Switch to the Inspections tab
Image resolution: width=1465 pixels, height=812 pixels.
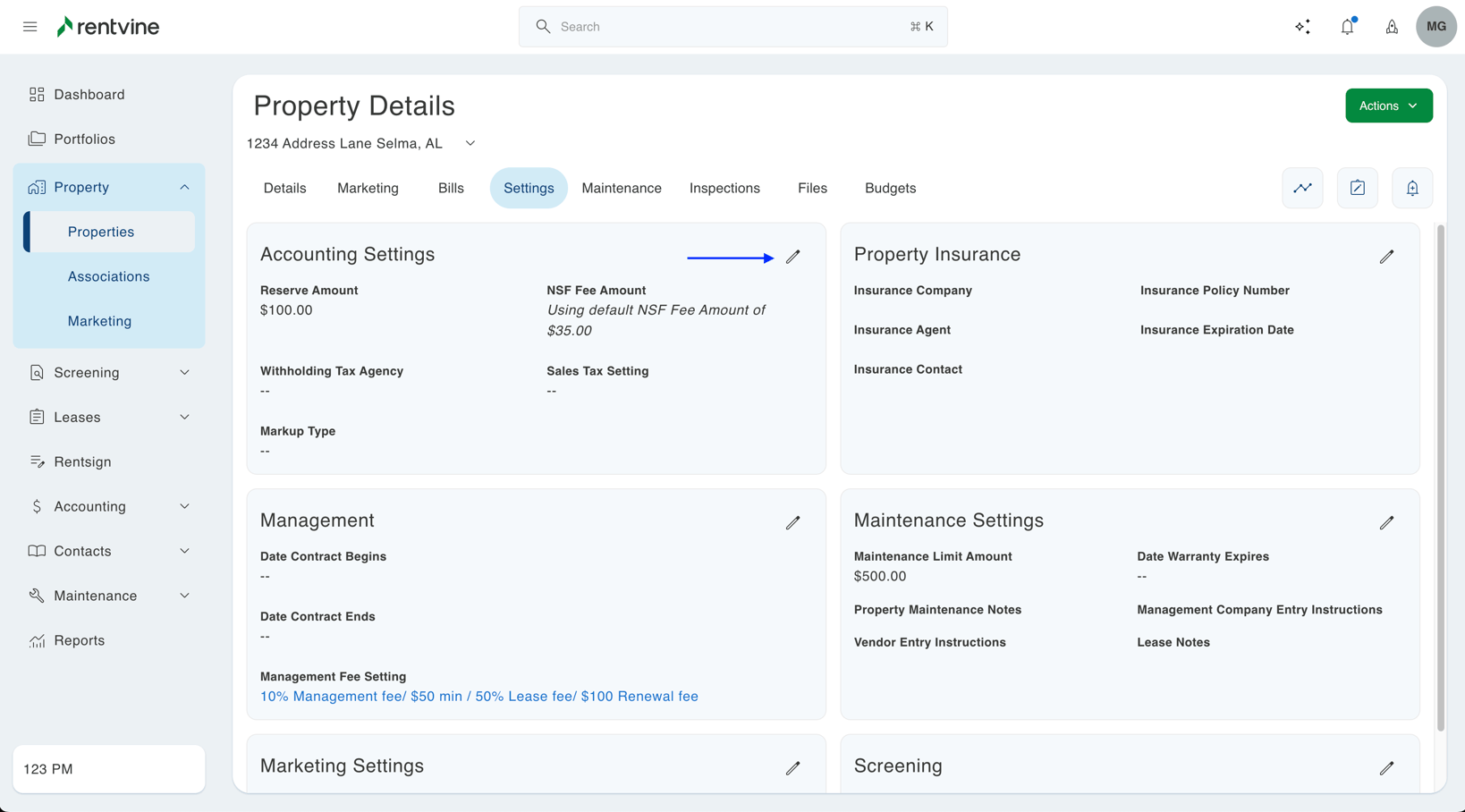[724, 188]
